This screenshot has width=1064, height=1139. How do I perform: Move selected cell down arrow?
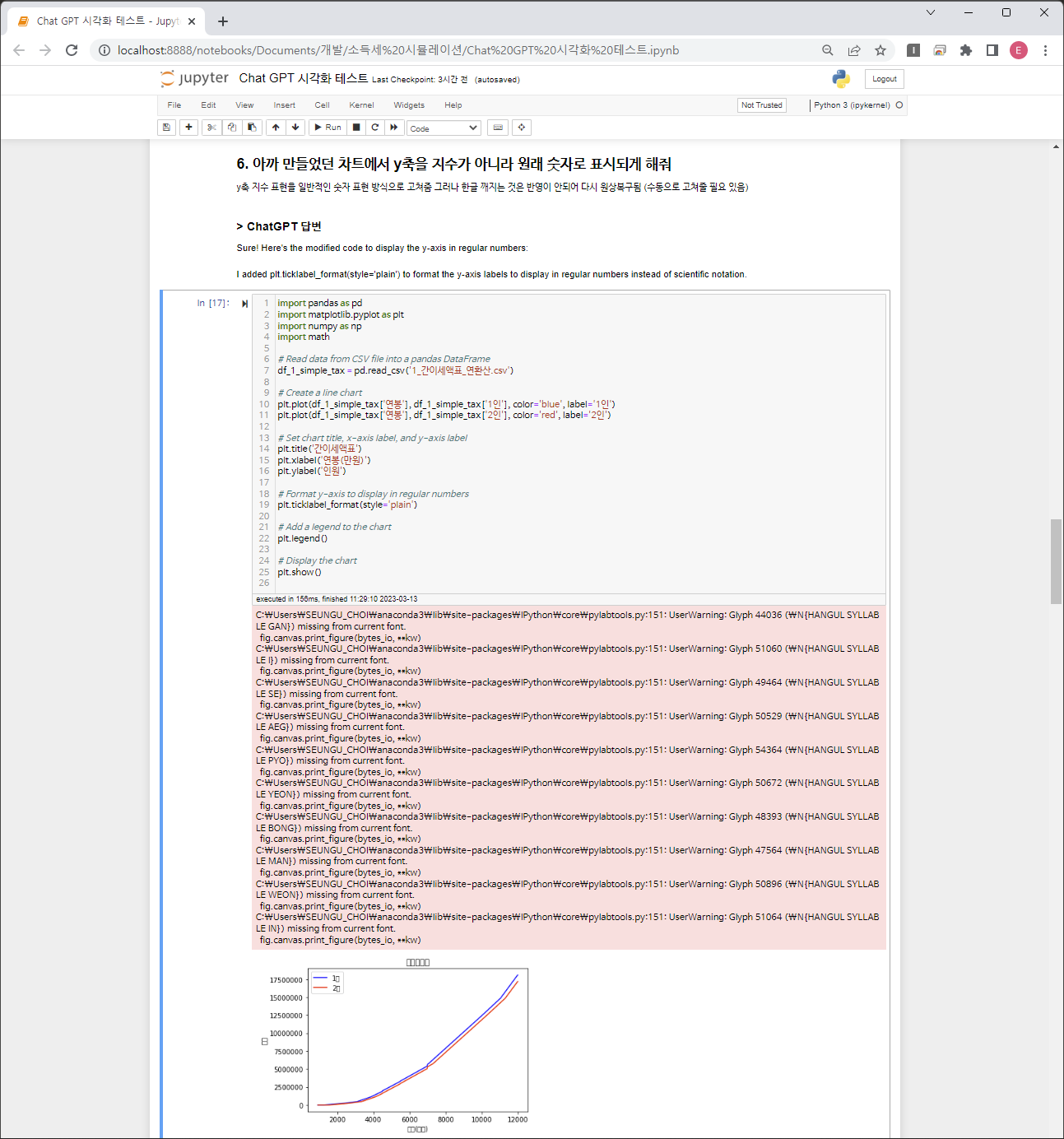(x=295, y=128)
